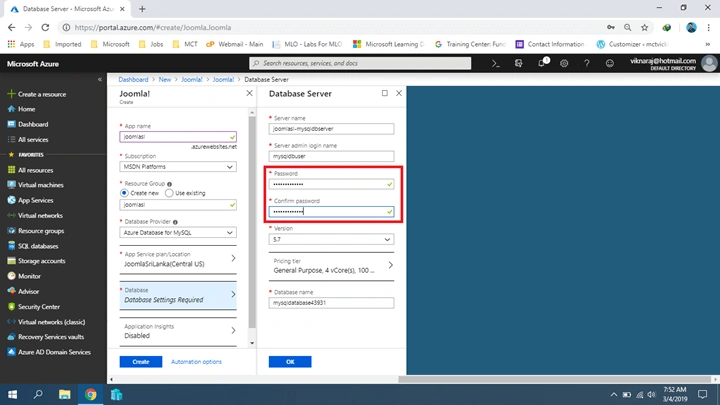The image size is (720, 405).
Task: Expand the Pricing tier selection
Action: pos(331,266)
